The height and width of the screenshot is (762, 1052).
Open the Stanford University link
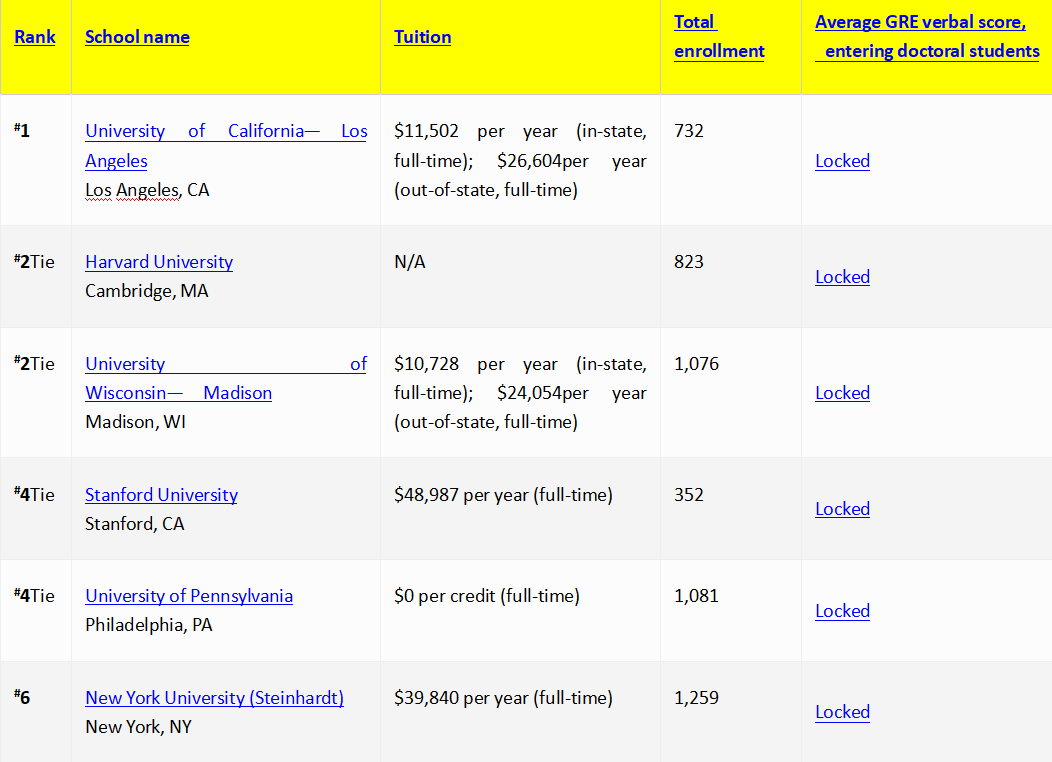coord(161,495)
